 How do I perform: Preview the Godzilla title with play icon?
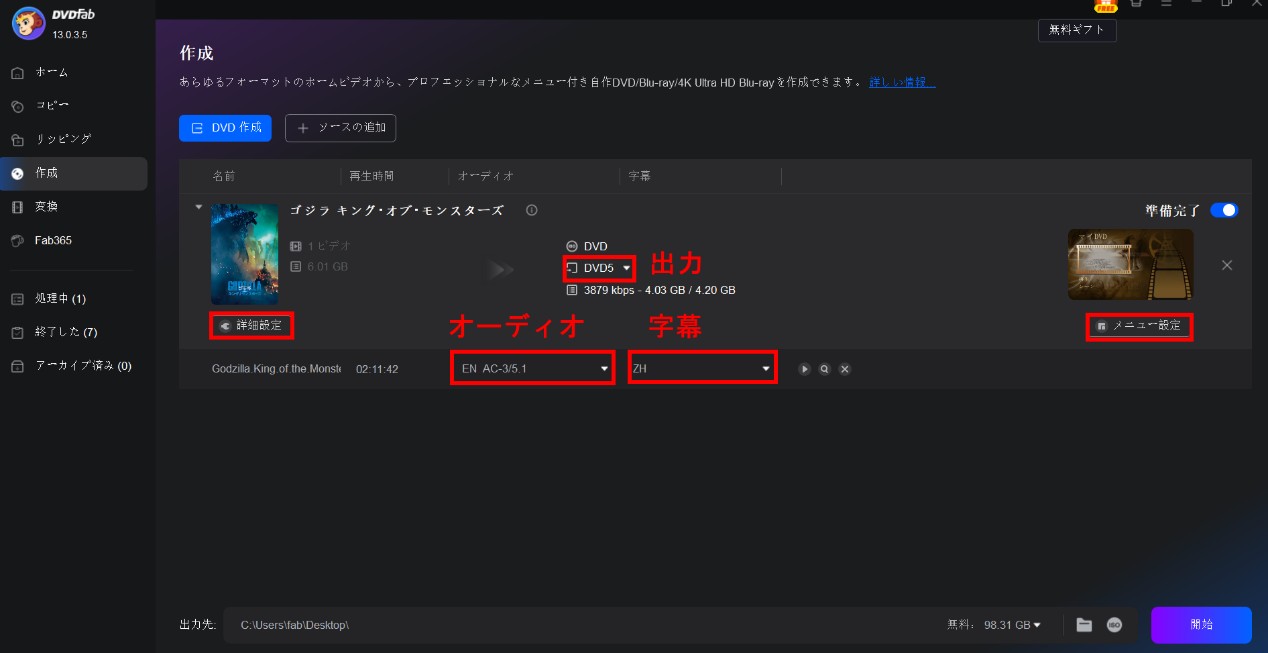[x=804, y=369]
